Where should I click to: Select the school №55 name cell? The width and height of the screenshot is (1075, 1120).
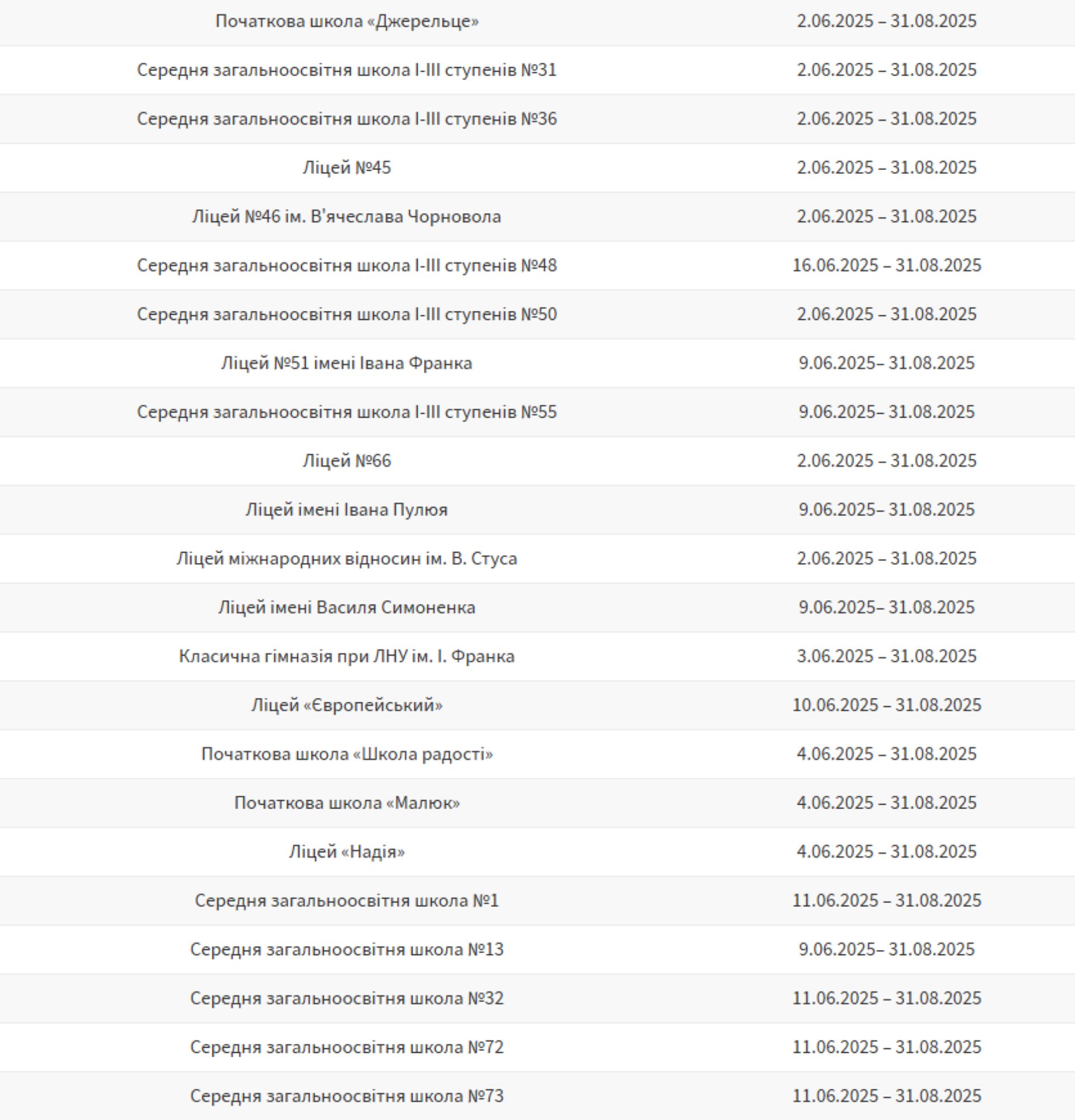(x=347, y=412)
